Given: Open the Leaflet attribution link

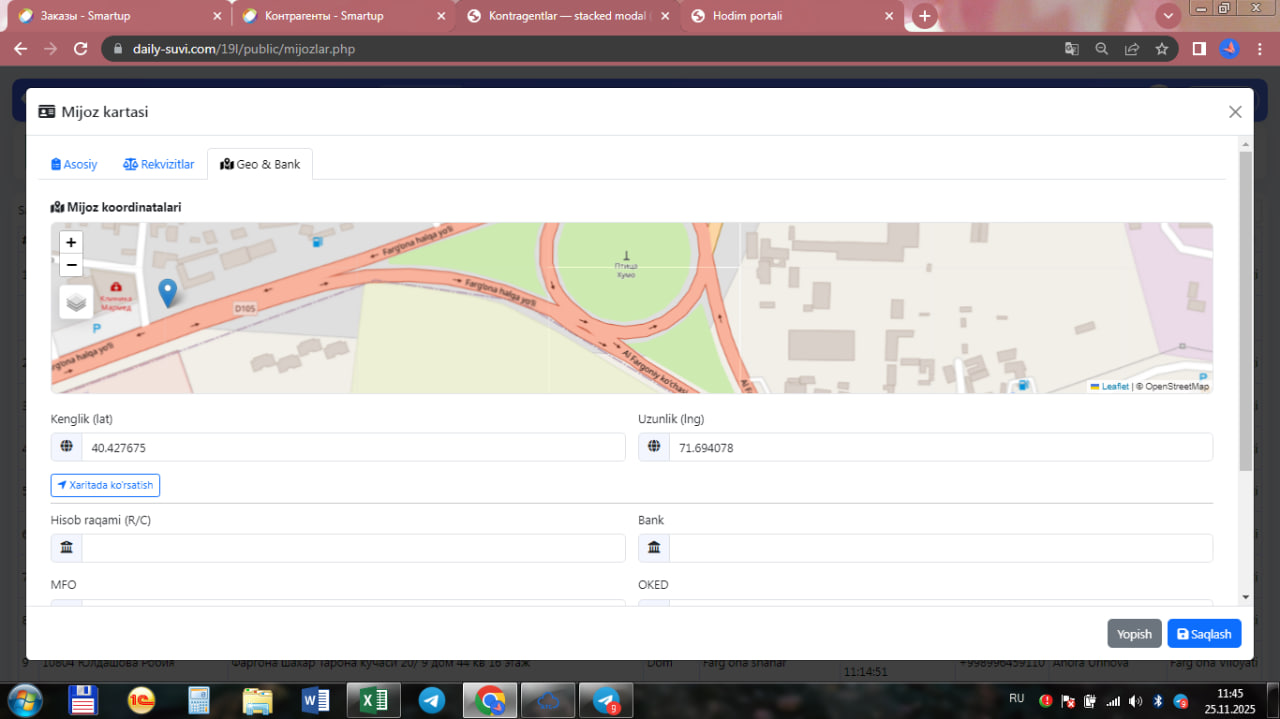Looking at the screenshot, I should pos(1114,386).
